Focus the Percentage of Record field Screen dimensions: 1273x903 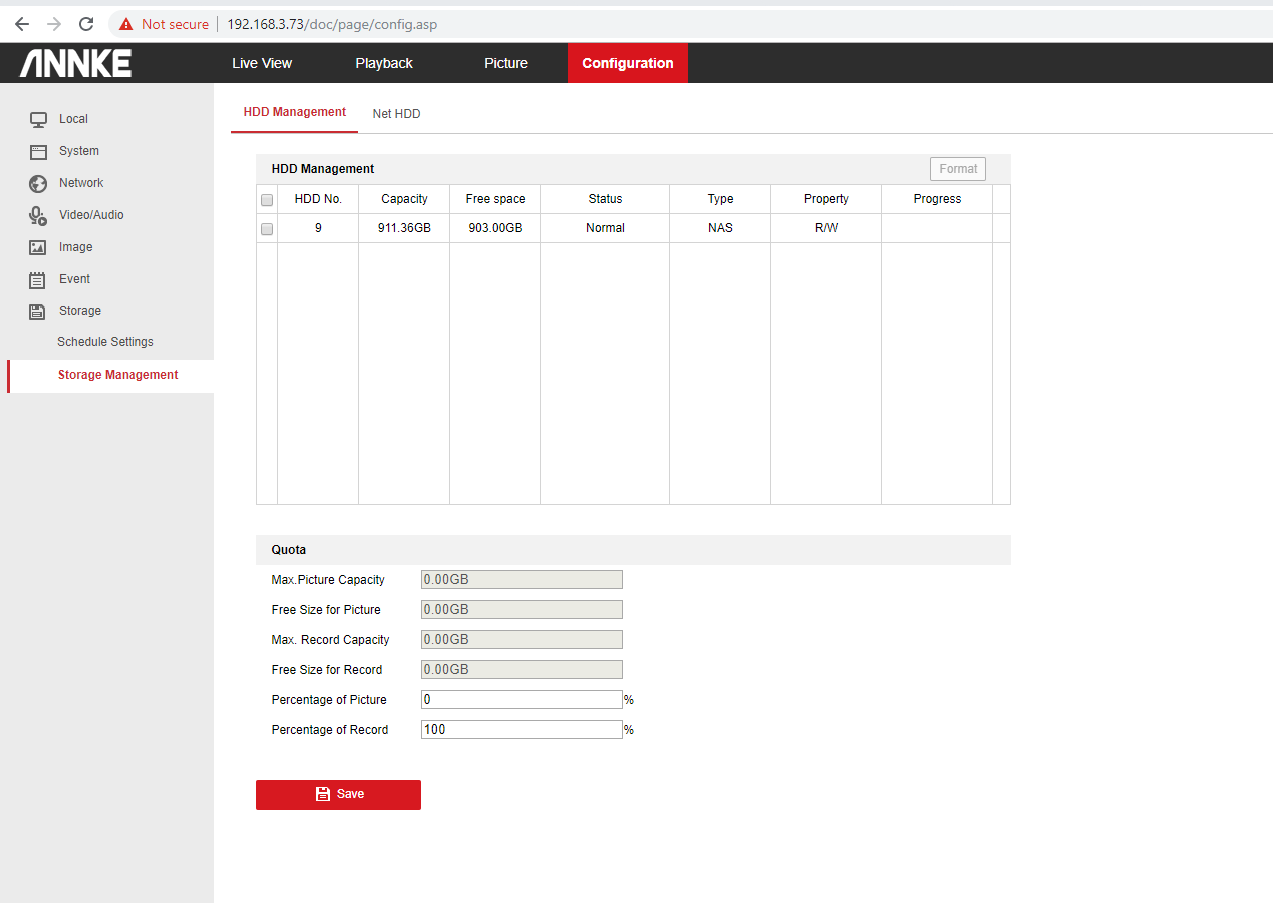coord(522,730)
